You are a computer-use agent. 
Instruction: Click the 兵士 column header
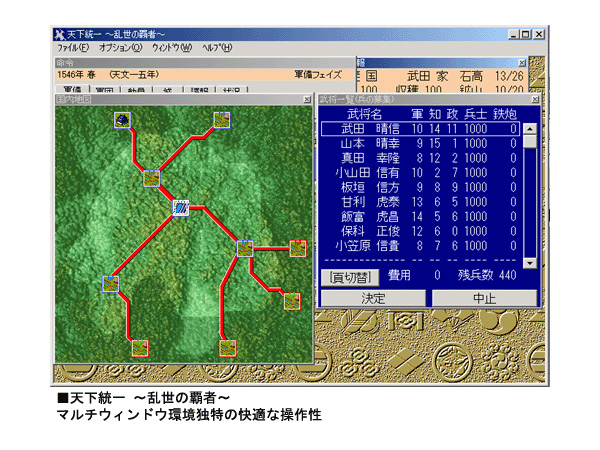[475, 114]
